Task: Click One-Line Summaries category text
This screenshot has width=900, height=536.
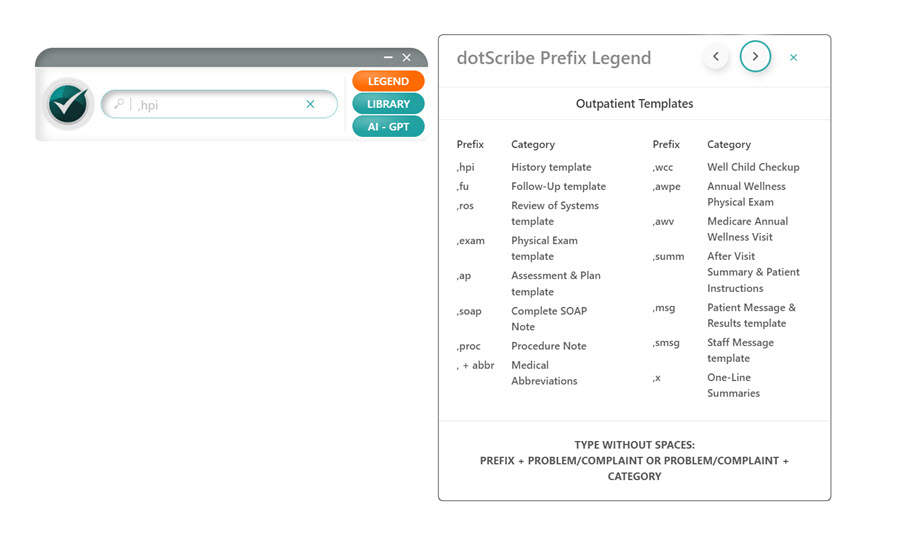Action: click(x=733, y=385)
